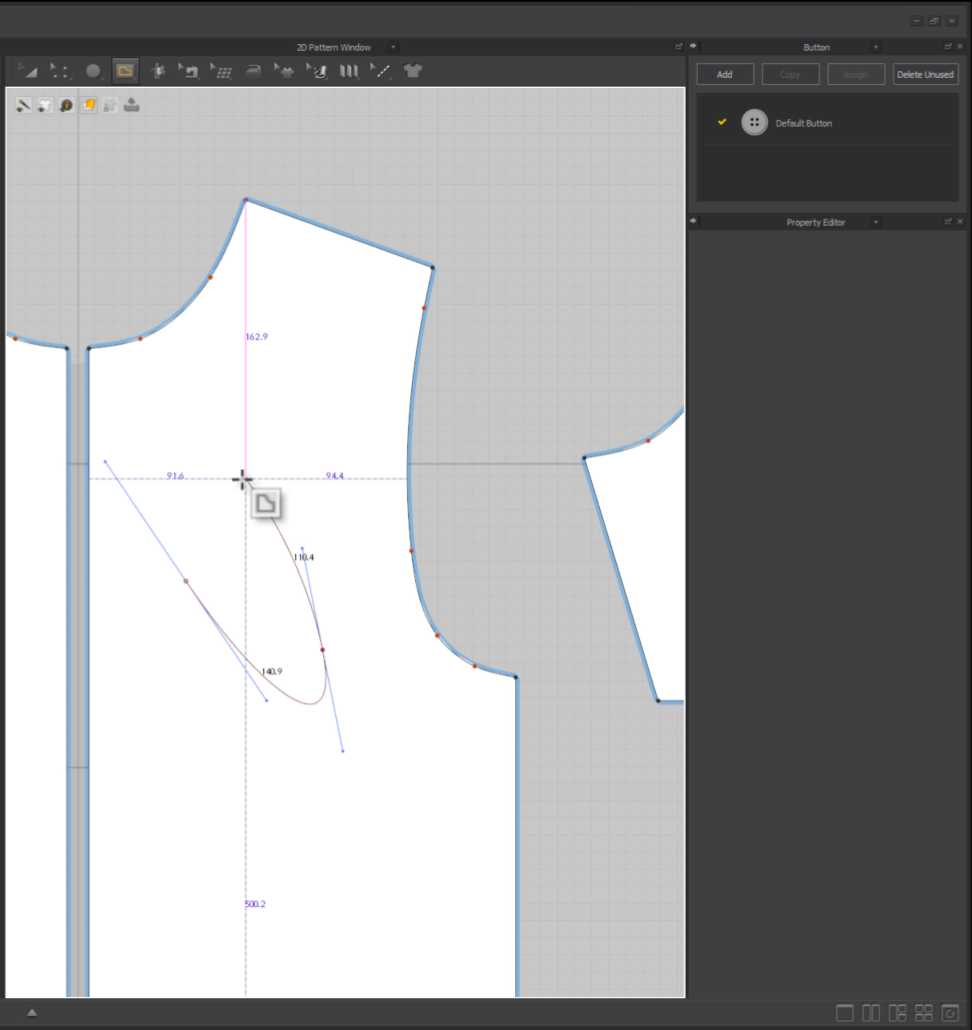The height and width of the screenshot is (1030, 972).
Task: Activate the Edit Pattern tool
Action: 60,71
